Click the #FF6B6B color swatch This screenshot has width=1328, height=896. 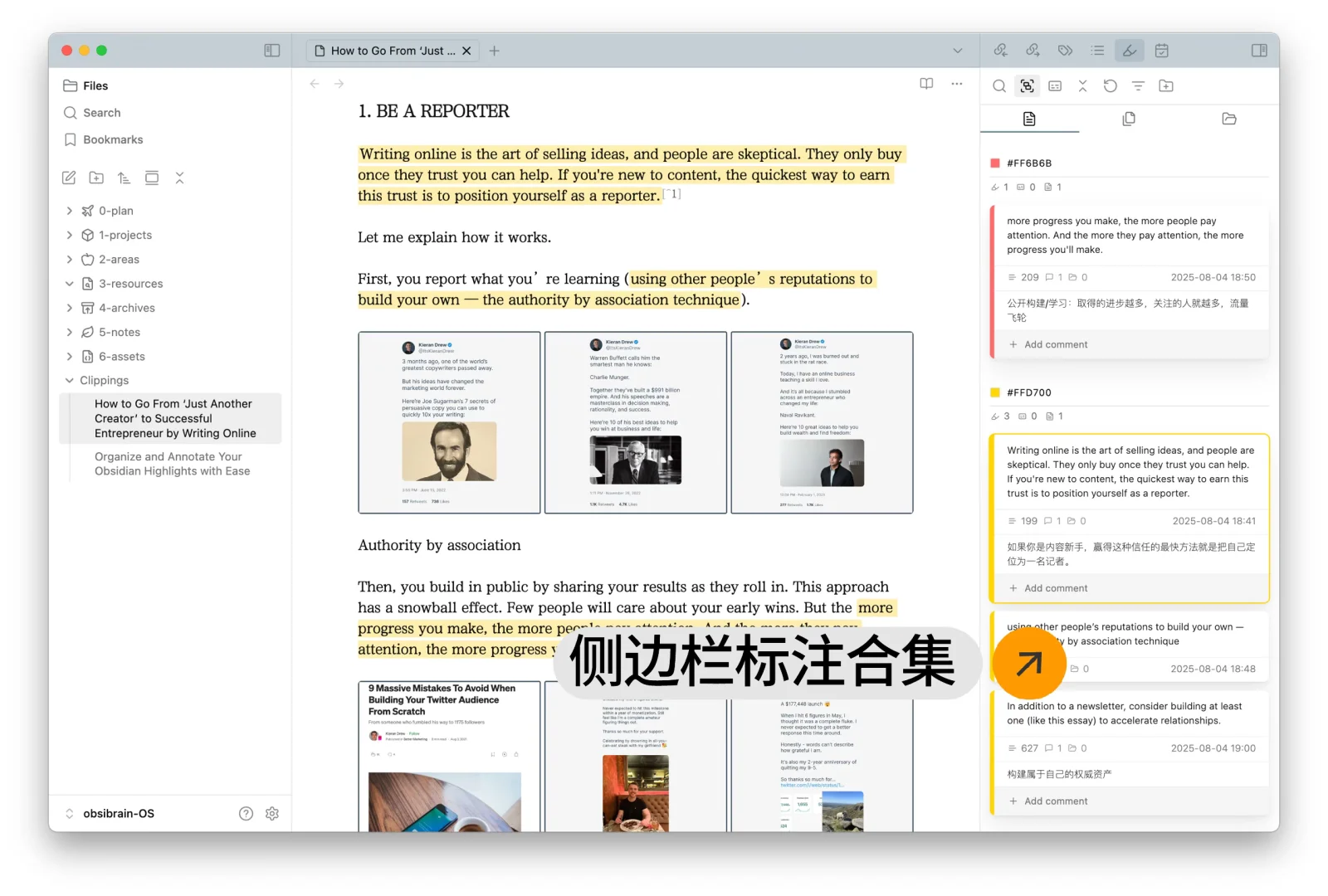pyautogui.click(x=994, y=163)
